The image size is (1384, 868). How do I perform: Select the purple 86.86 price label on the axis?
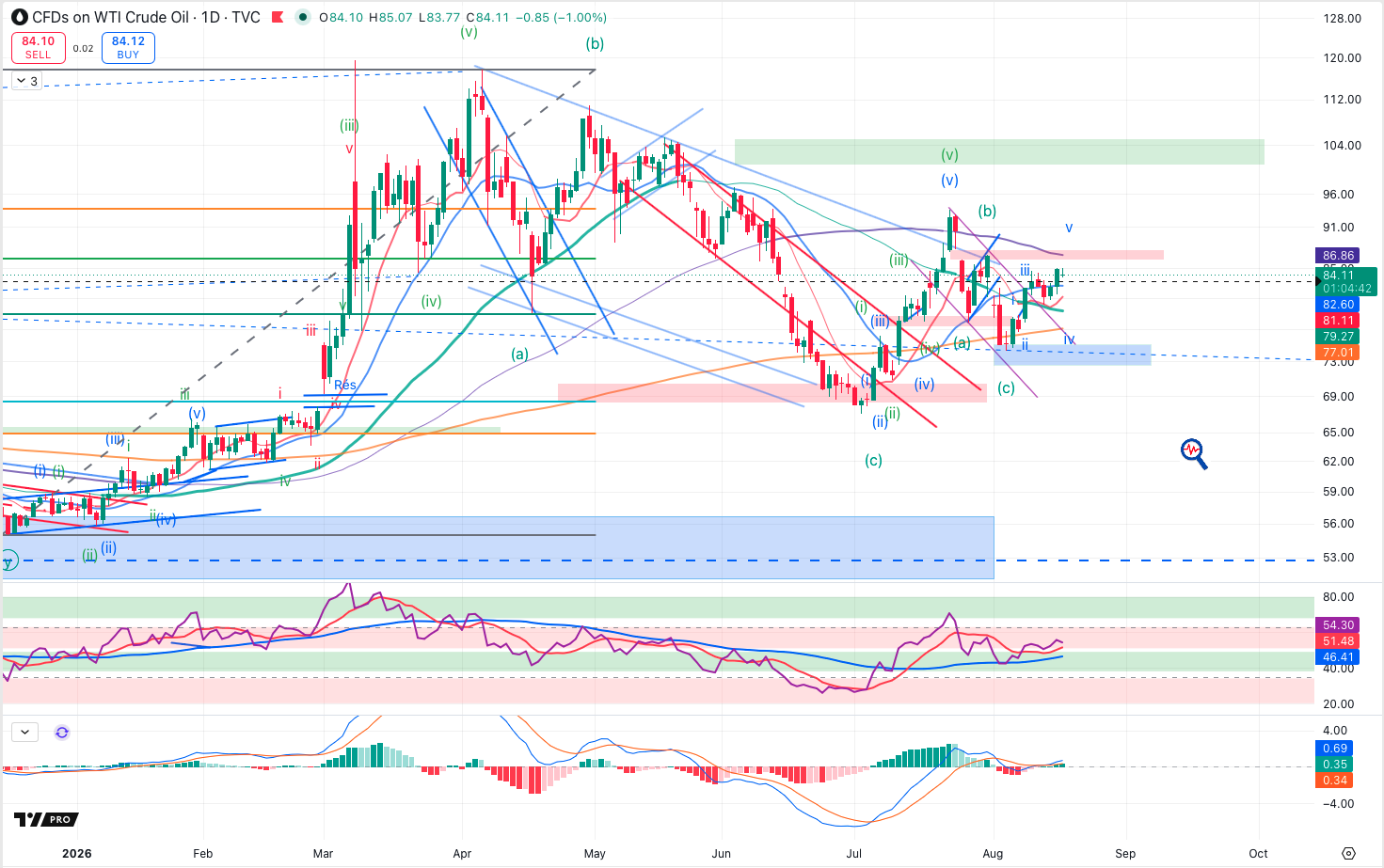1338,256
